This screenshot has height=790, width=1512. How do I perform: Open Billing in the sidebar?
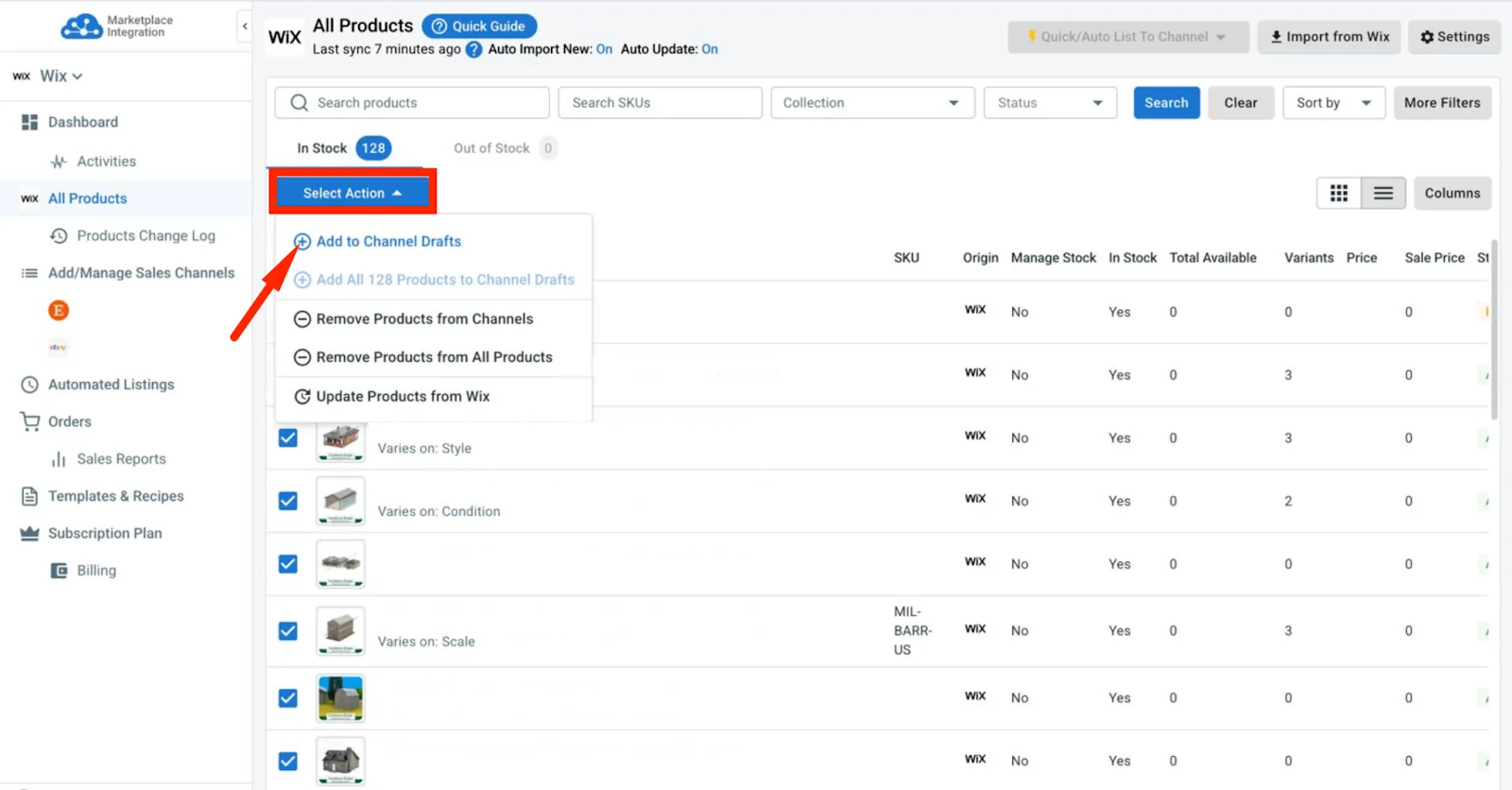point(96,571)
